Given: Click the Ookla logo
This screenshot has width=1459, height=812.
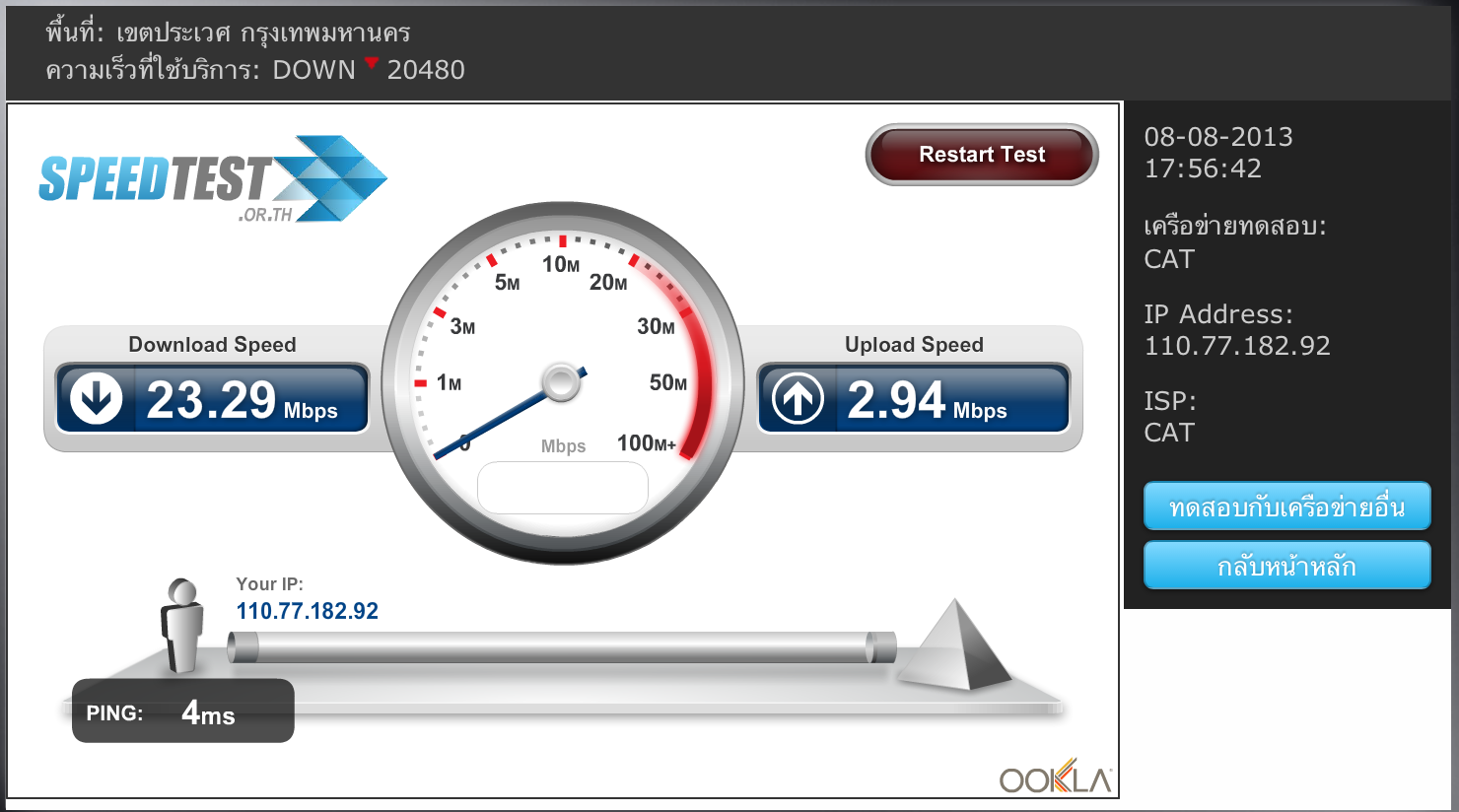Looking at the screenshot, I should pos(1055,778).
